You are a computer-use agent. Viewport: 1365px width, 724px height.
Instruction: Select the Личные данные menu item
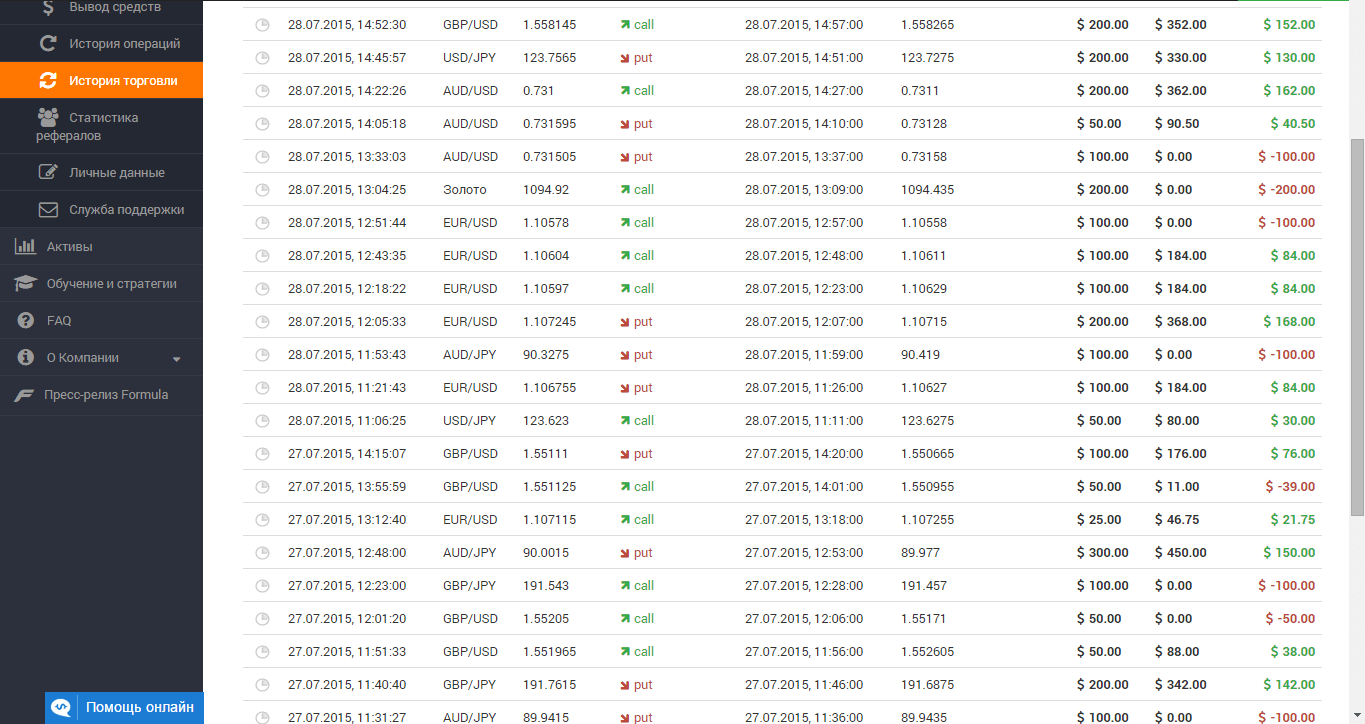[117, 172]
